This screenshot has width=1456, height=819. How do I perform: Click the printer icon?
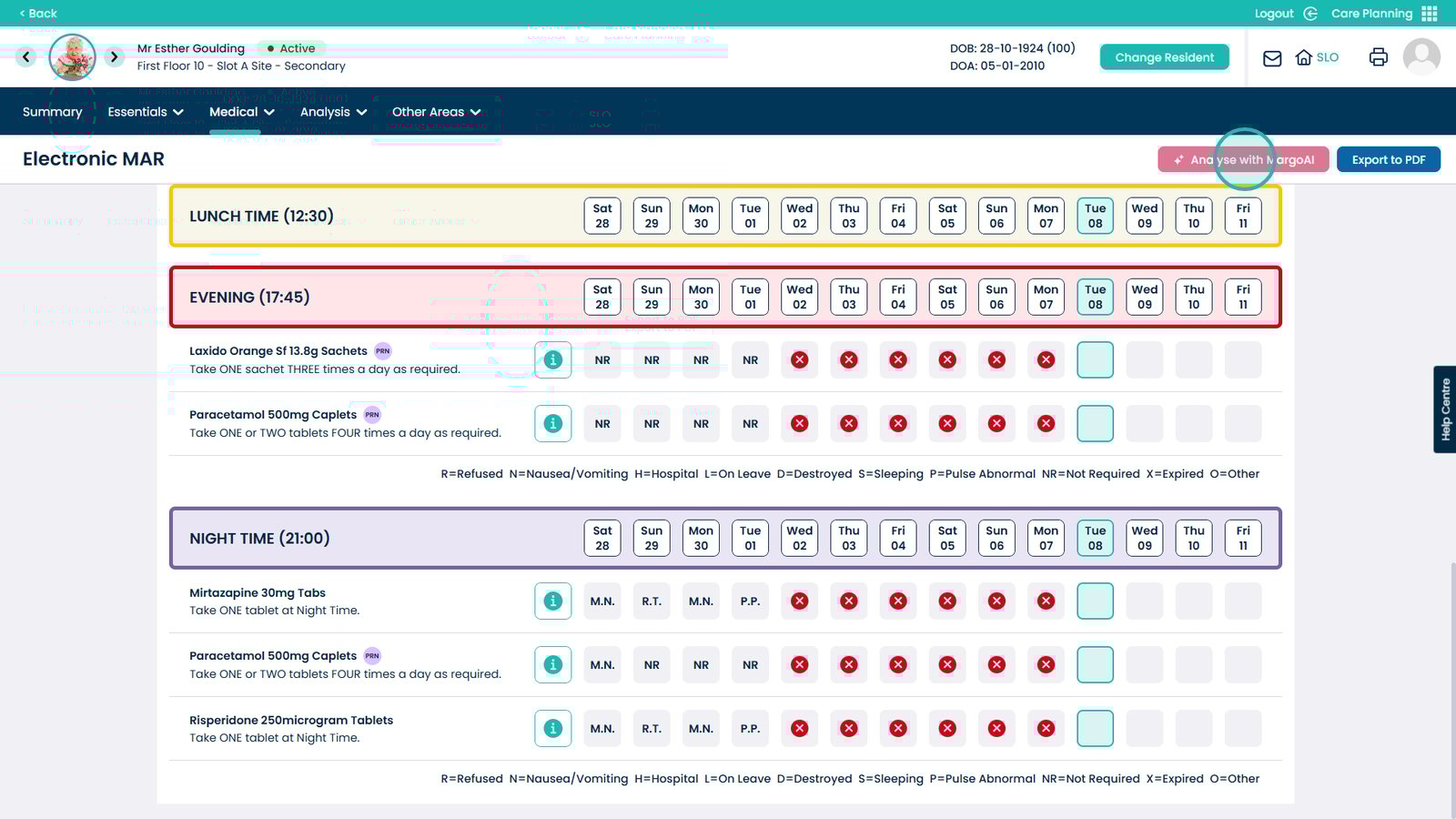(1378, 57)
